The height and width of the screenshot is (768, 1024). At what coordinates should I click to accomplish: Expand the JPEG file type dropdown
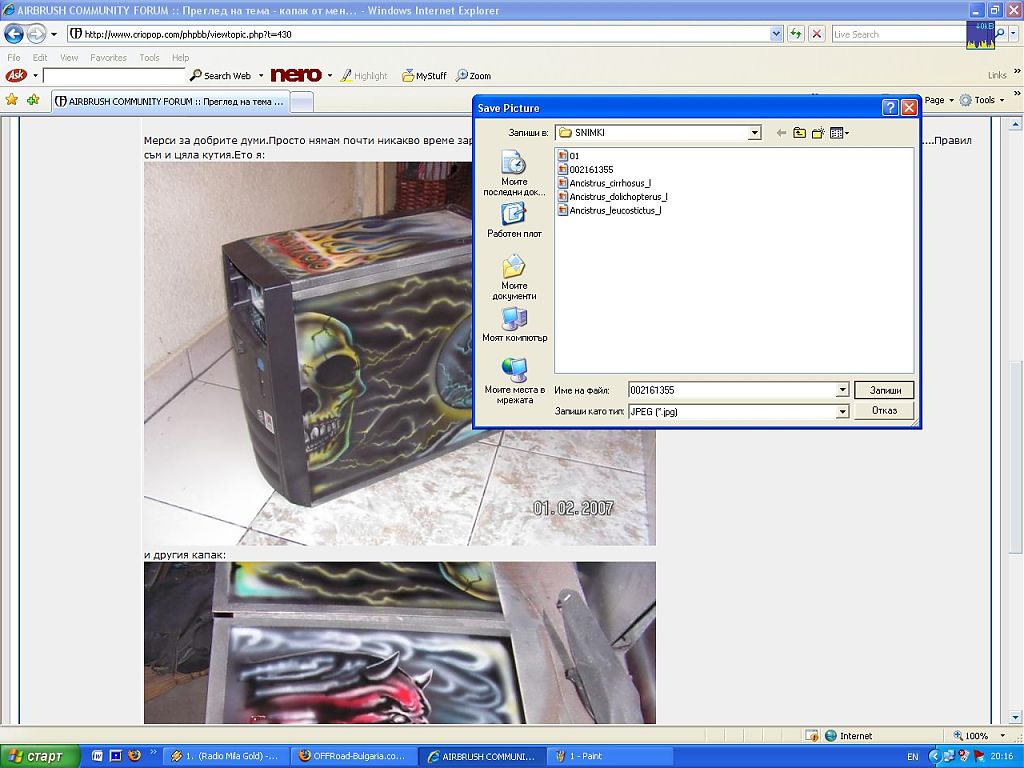(842, 411)
